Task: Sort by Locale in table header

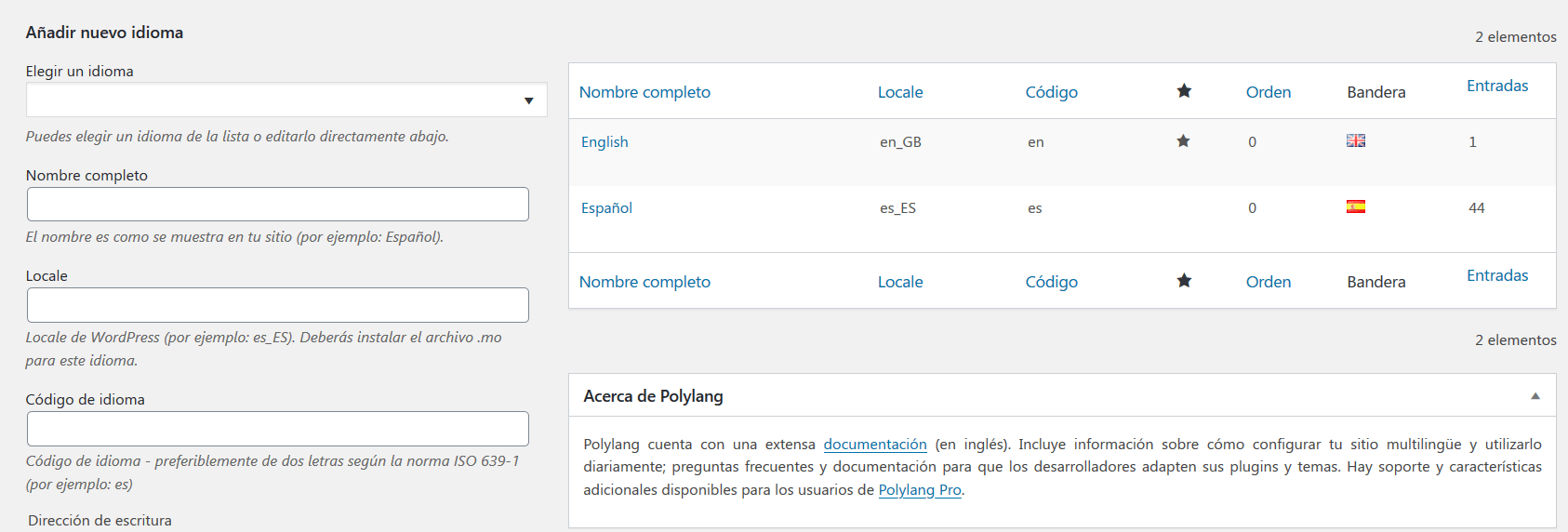Action: [900, 92]
